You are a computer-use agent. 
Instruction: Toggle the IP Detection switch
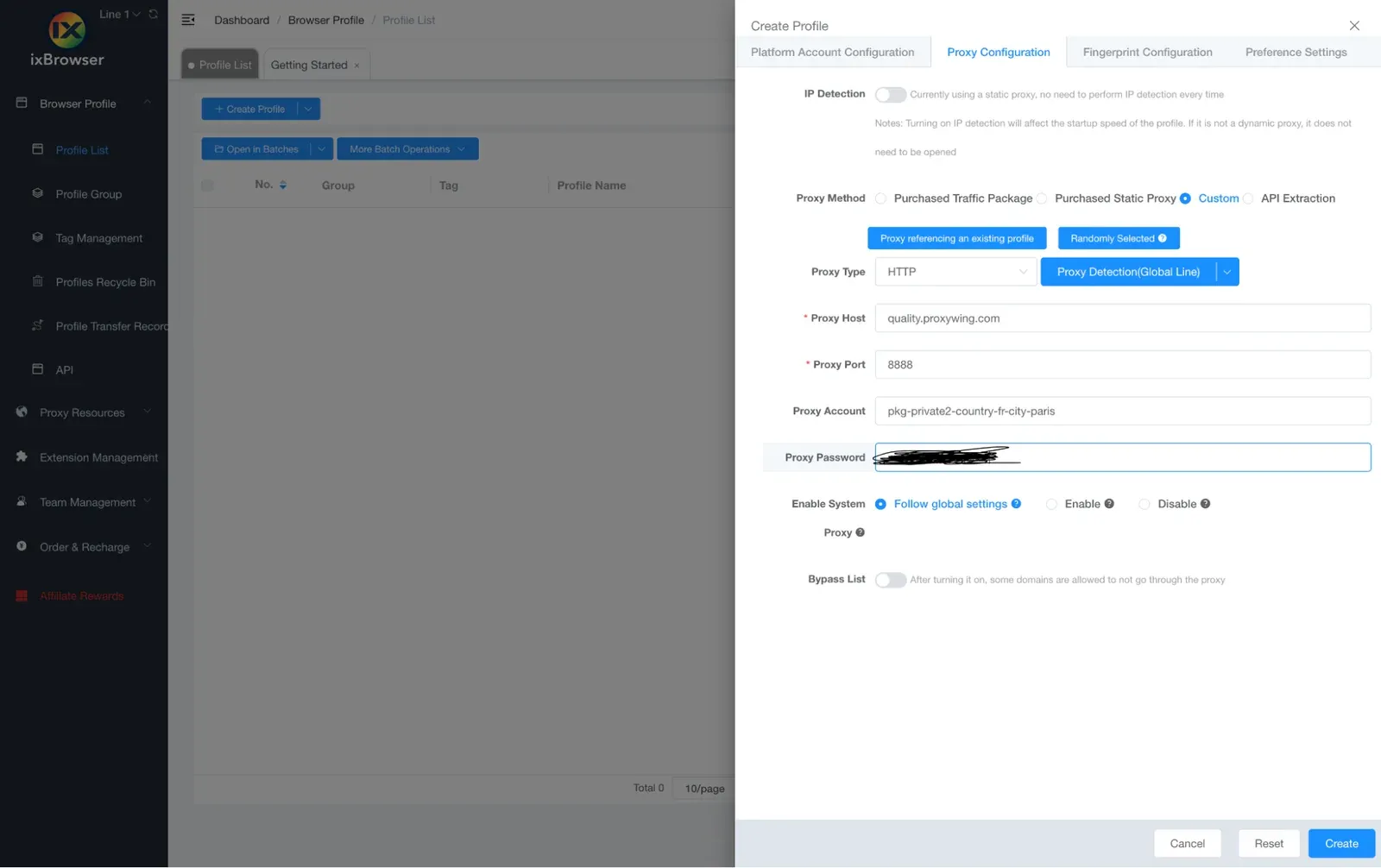(x=890, y=95)
